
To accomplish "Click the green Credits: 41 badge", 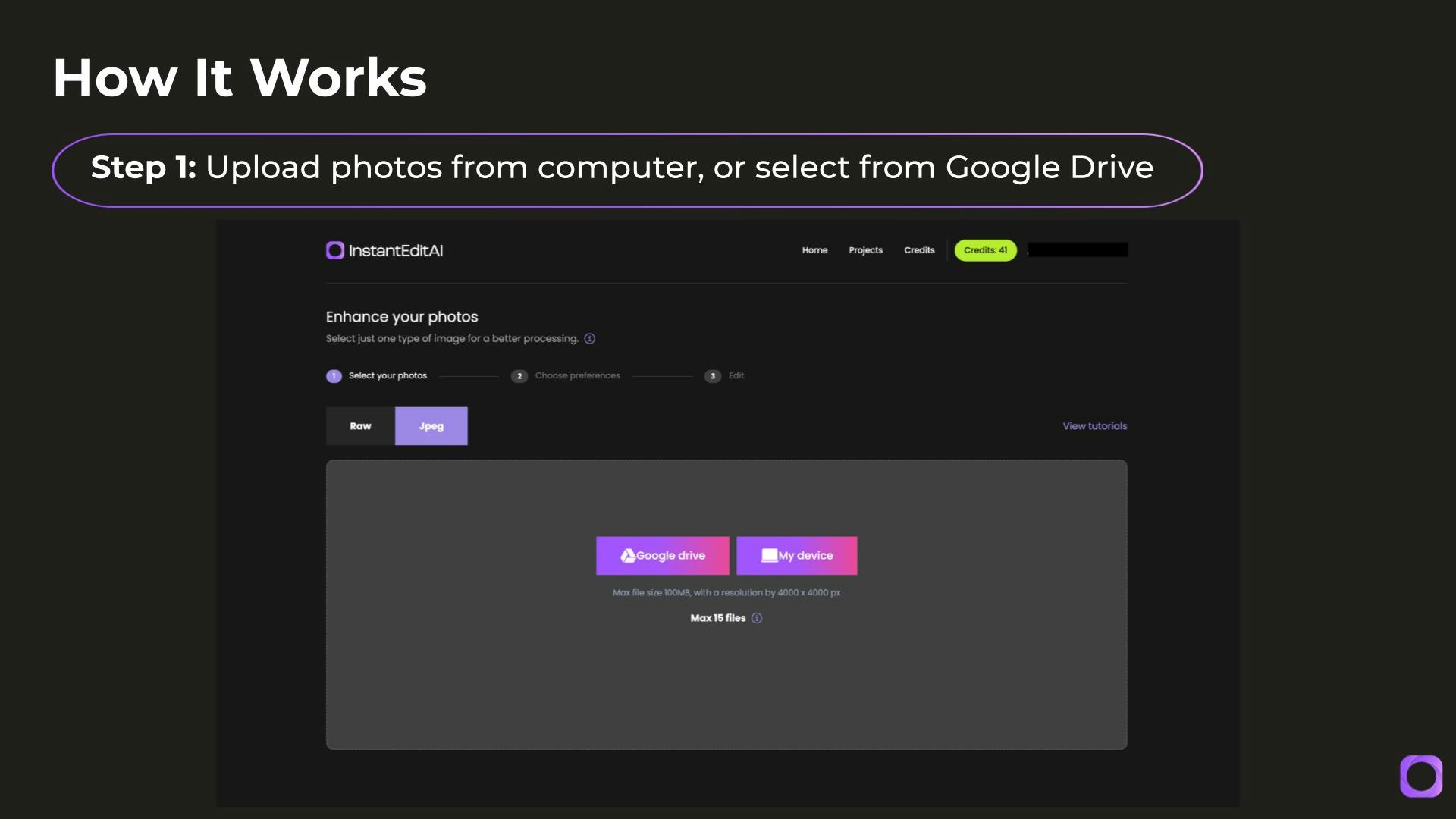I will point(985,250).
